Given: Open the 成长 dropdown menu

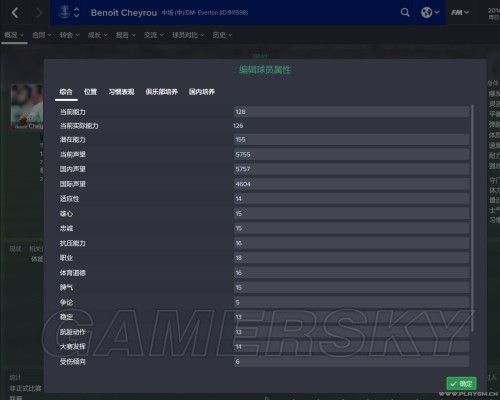Looking at the screenshot, I should coord(97,35).
